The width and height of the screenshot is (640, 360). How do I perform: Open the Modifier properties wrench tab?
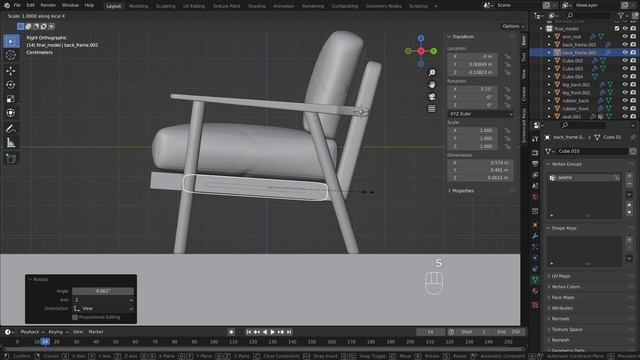[535, 236]
